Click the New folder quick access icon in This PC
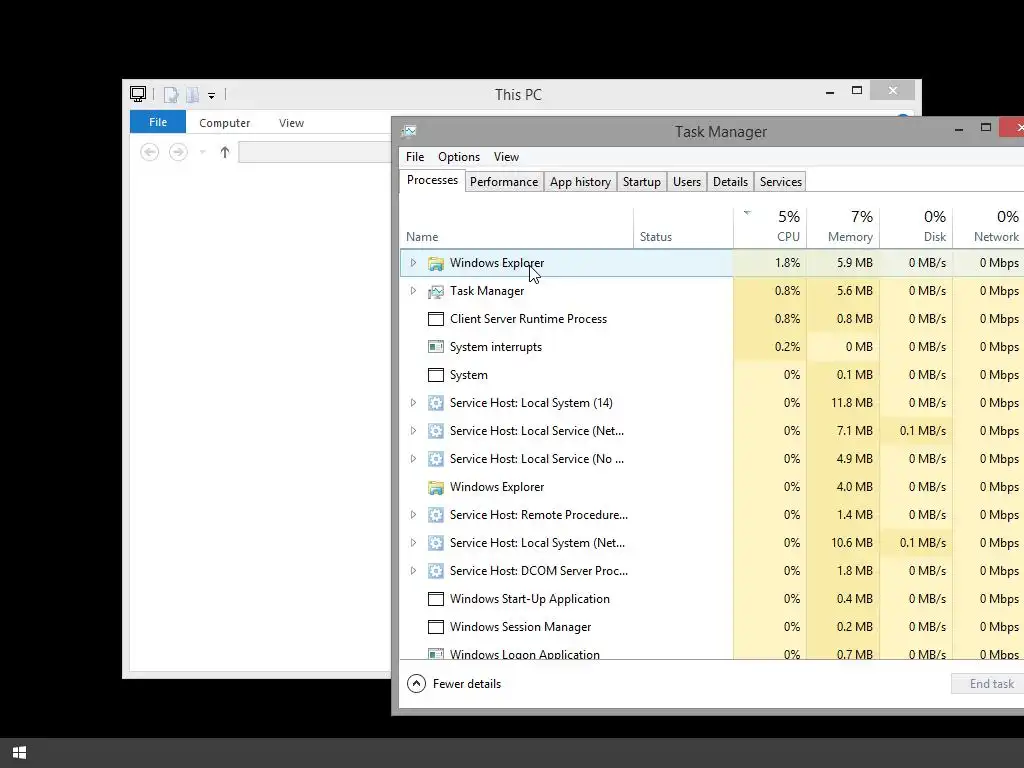1024x768 pixels. [x=192, y=95]
